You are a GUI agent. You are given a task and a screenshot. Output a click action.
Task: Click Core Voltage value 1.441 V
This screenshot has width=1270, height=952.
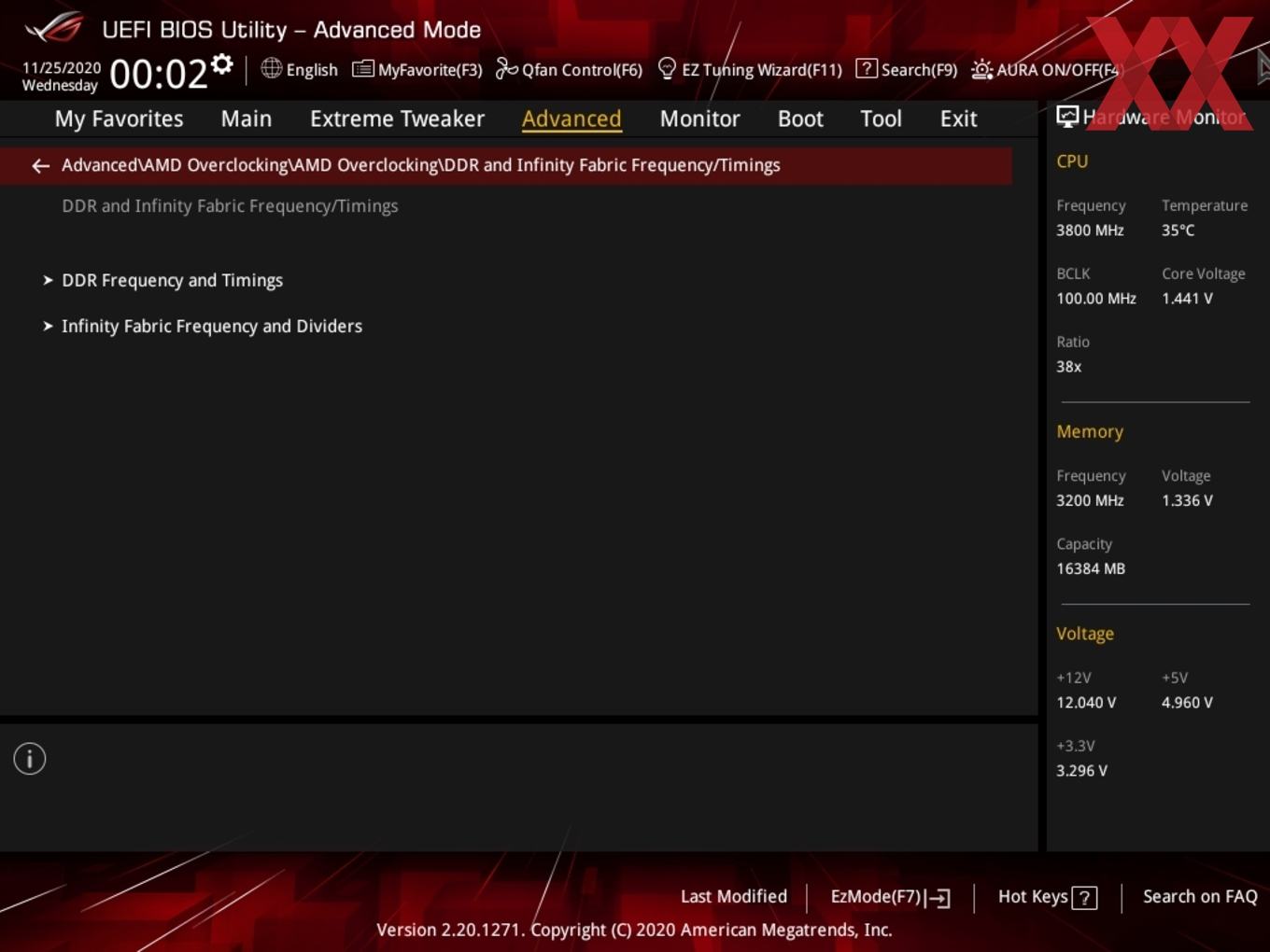click(x=1187, y=299)
